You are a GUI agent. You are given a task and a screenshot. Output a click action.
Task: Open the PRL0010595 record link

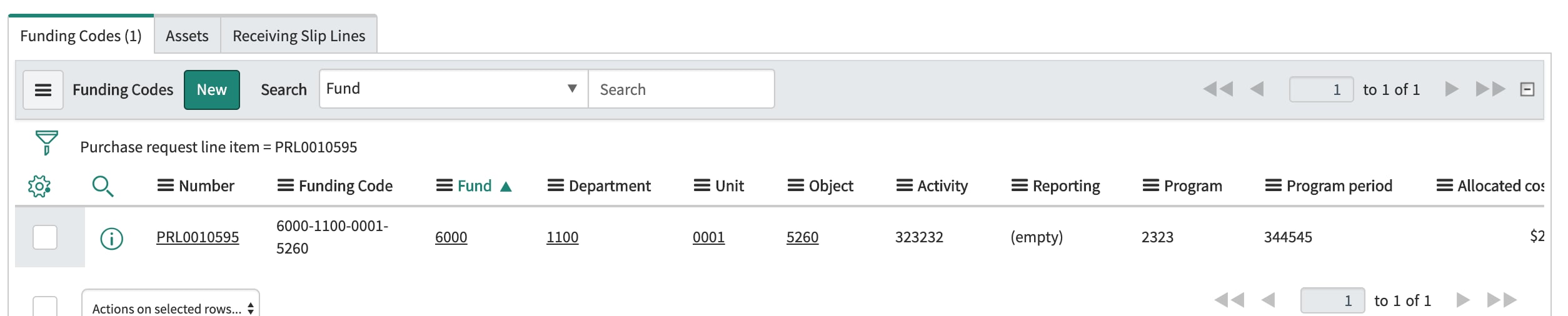click(198, 237)
